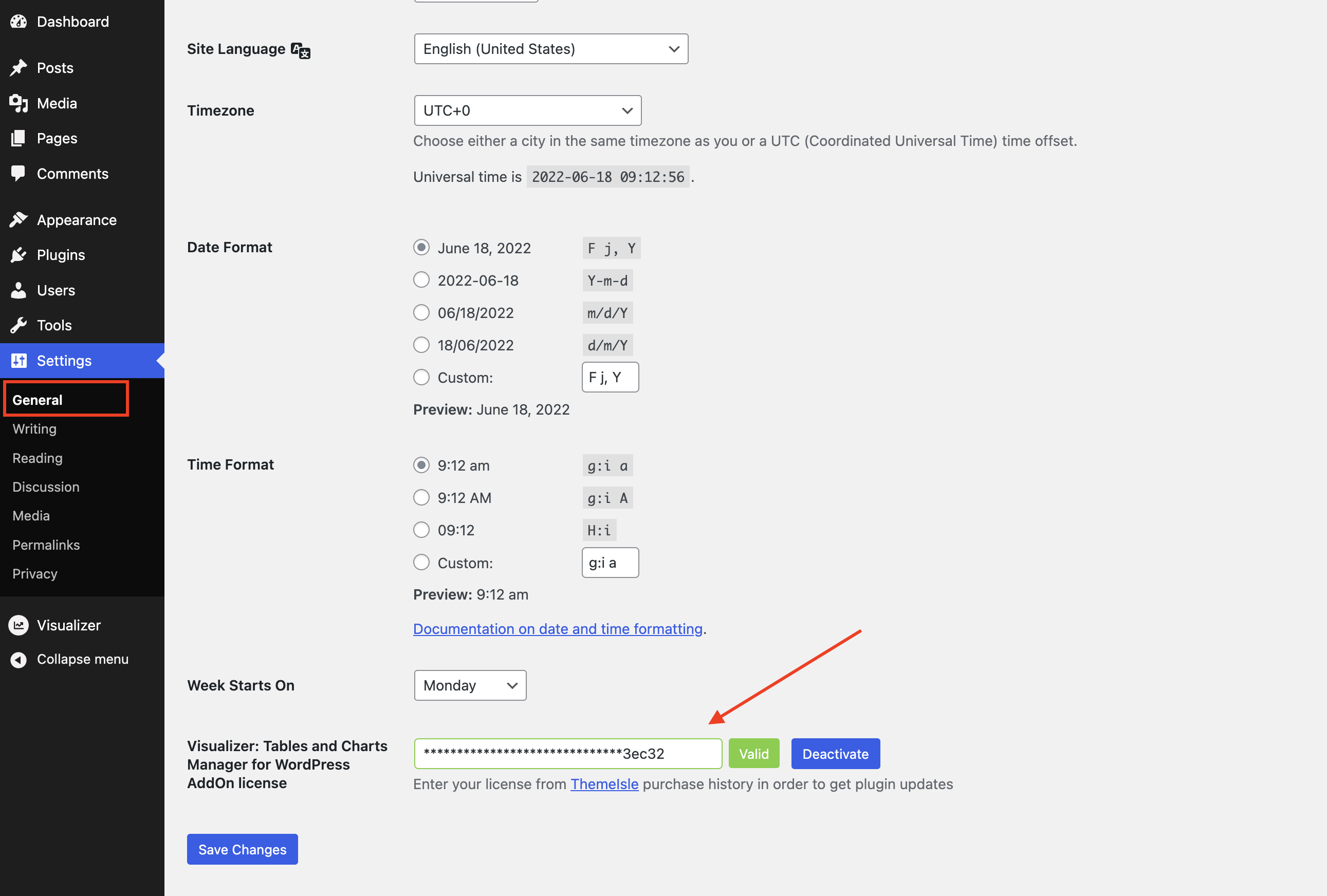Click the Appearance paintbrush icon

coord(19,220)
